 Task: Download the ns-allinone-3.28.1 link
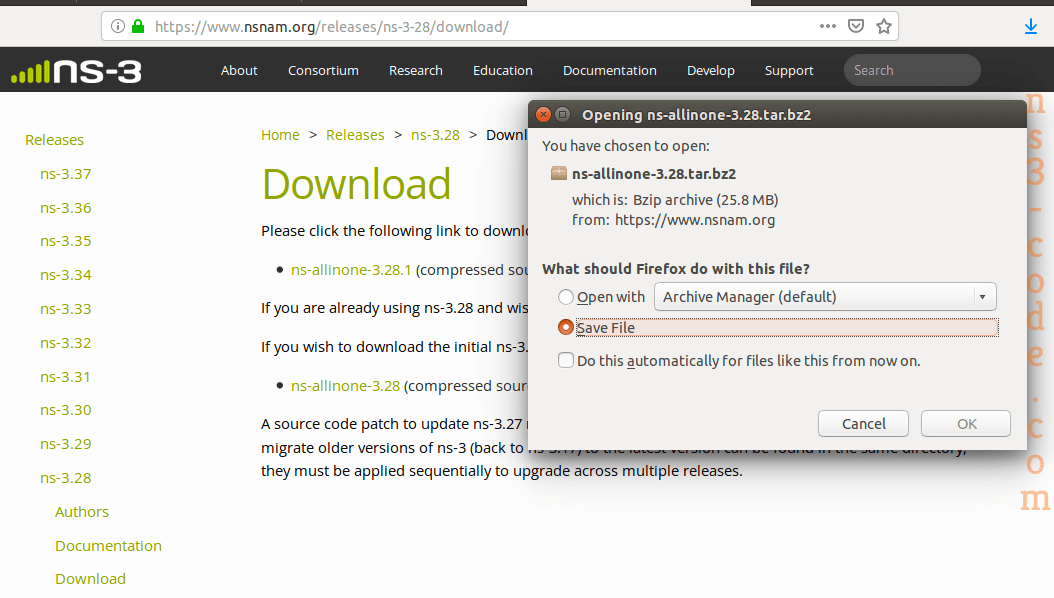351,269
